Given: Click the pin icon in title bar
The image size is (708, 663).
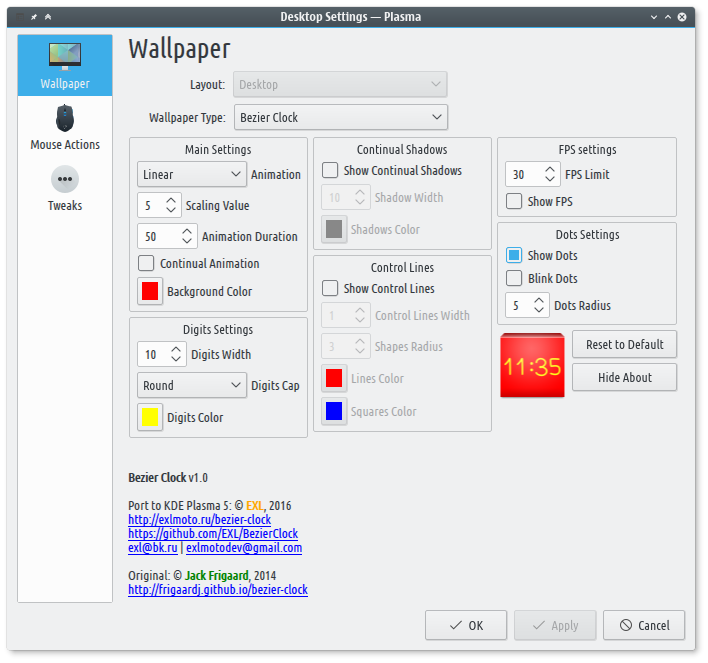Looking at the screenshot, I should point(34,17).
